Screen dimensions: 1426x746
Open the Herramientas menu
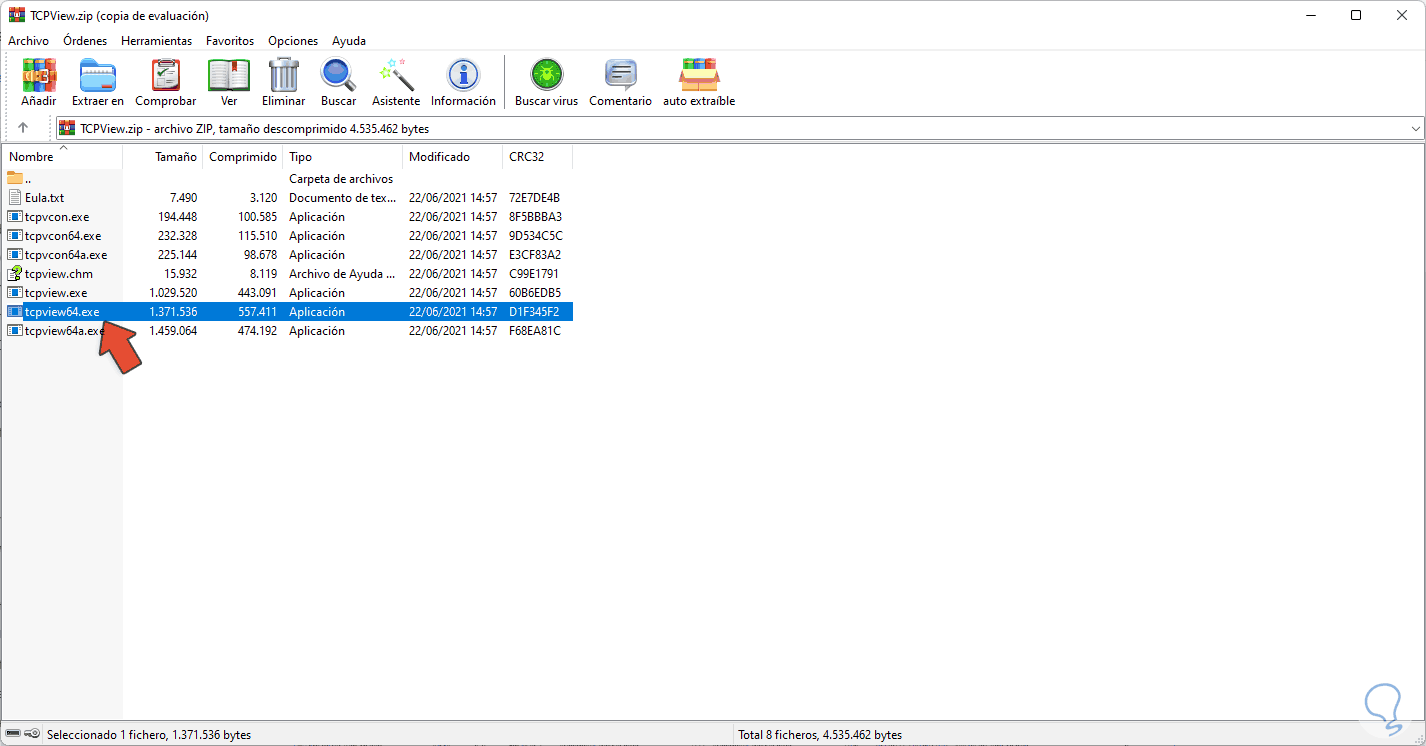pos(157,41)
